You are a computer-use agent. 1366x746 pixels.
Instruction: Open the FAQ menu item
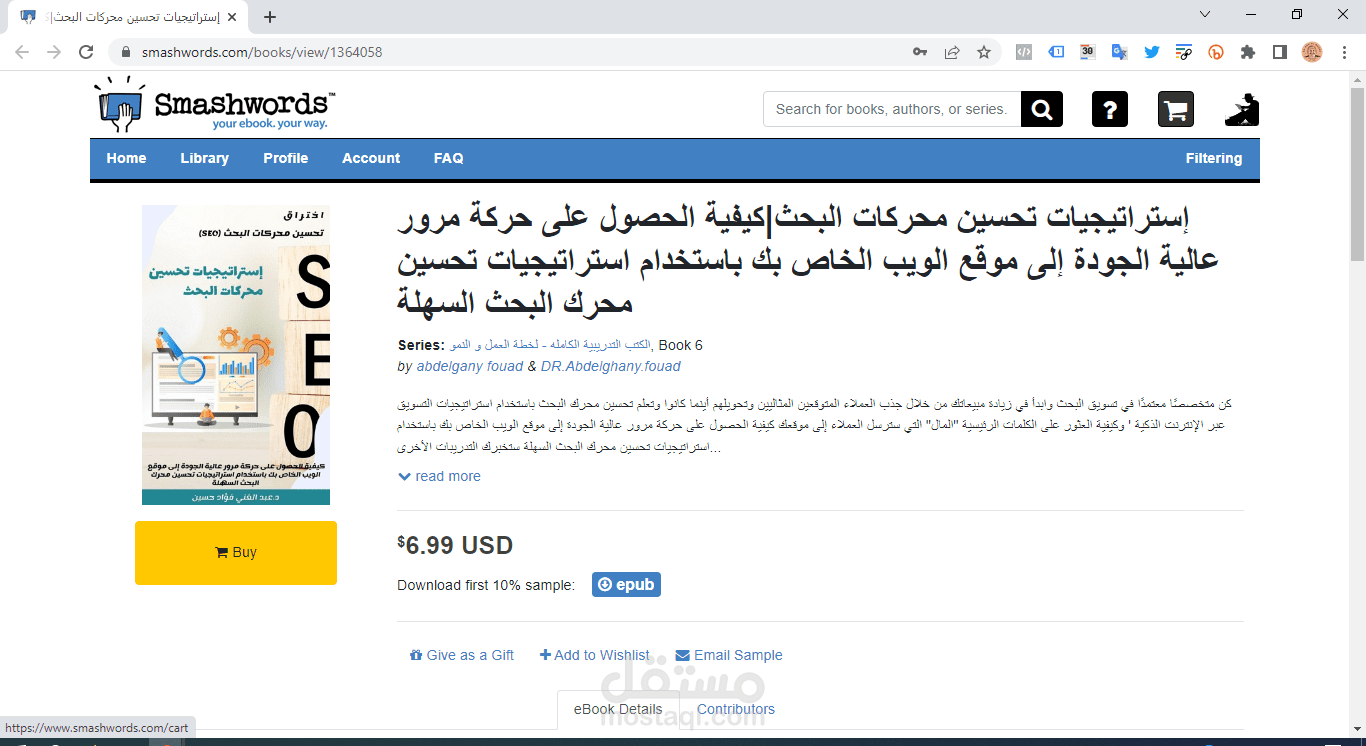coord(449,158)
